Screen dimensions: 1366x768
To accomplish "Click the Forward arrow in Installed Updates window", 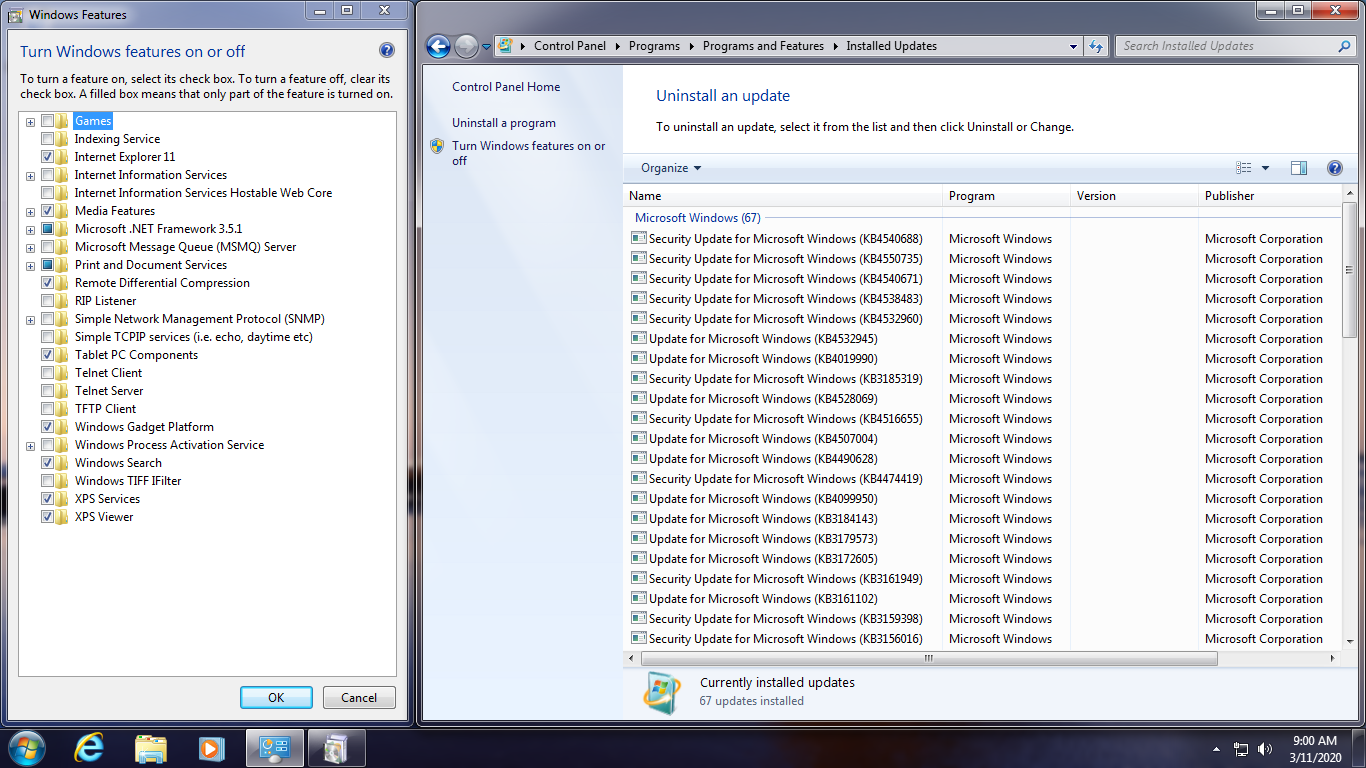I will click(x=466, y=46).
